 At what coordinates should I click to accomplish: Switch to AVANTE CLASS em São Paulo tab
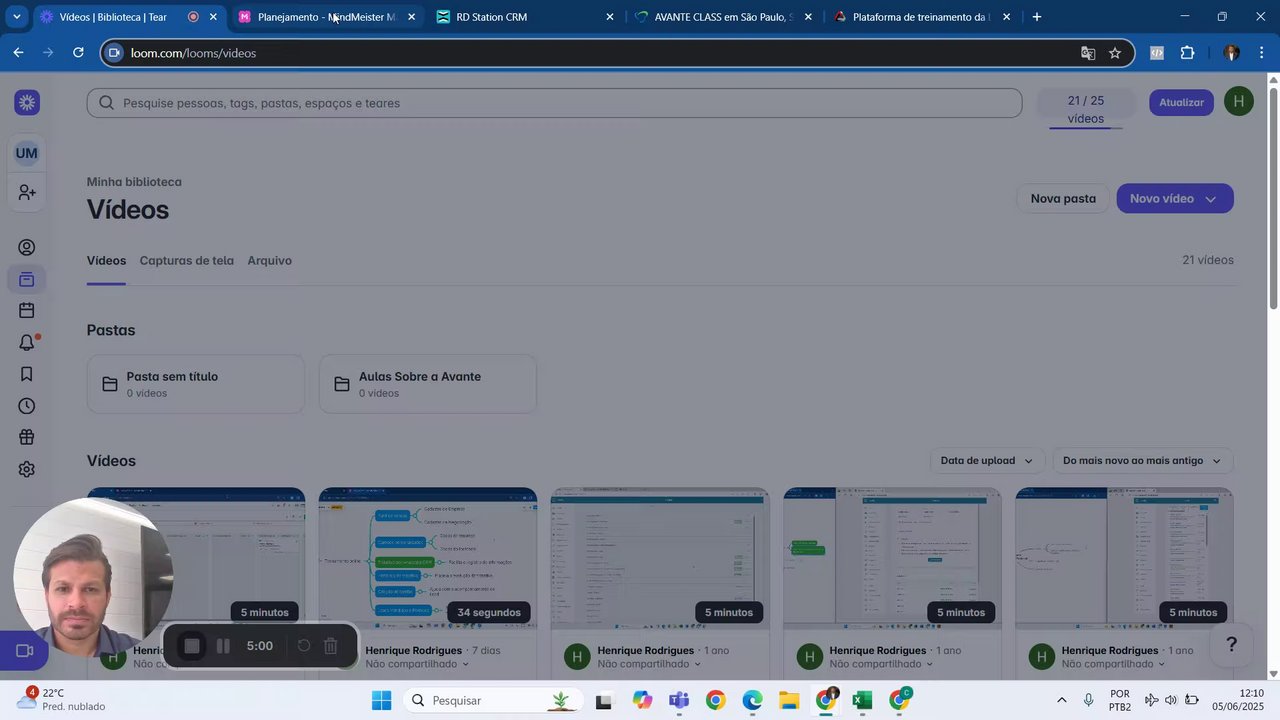coord(723,17)
